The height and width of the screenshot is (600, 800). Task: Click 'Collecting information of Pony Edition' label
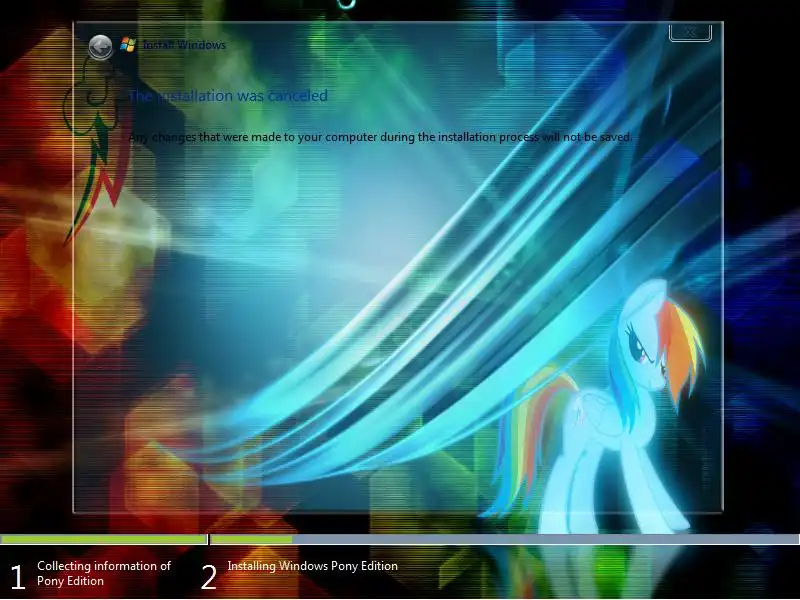pyautogui.click(x=104, y=573)
